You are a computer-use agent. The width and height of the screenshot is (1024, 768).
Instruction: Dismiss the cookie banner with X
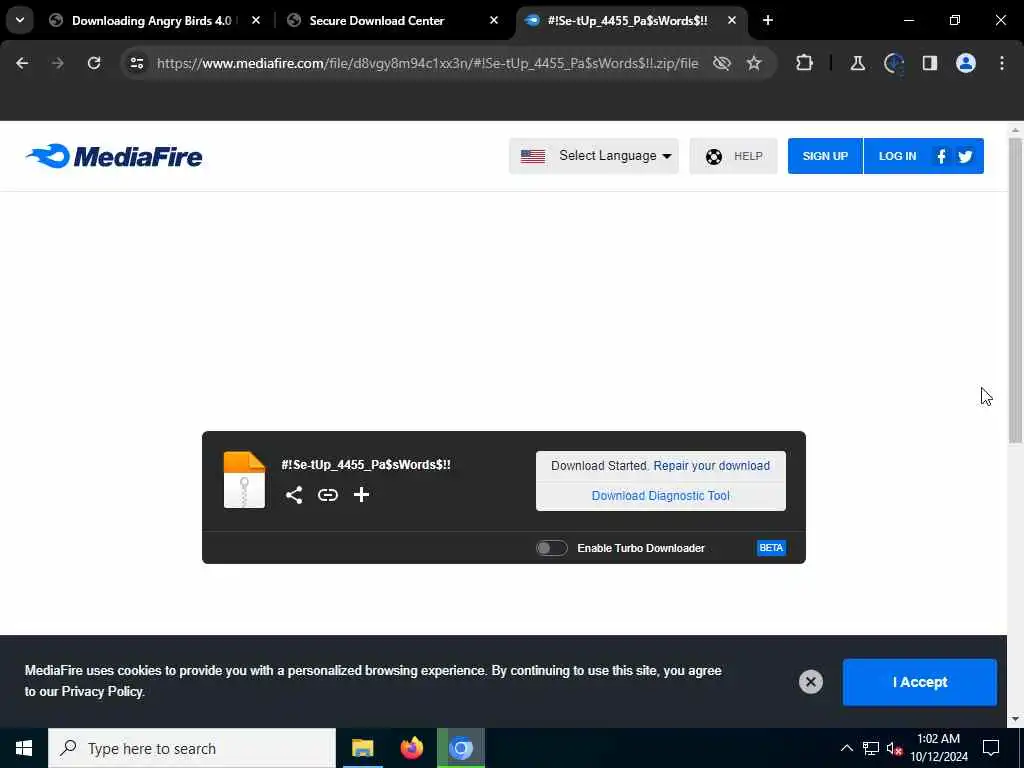(x=810, y=682)
